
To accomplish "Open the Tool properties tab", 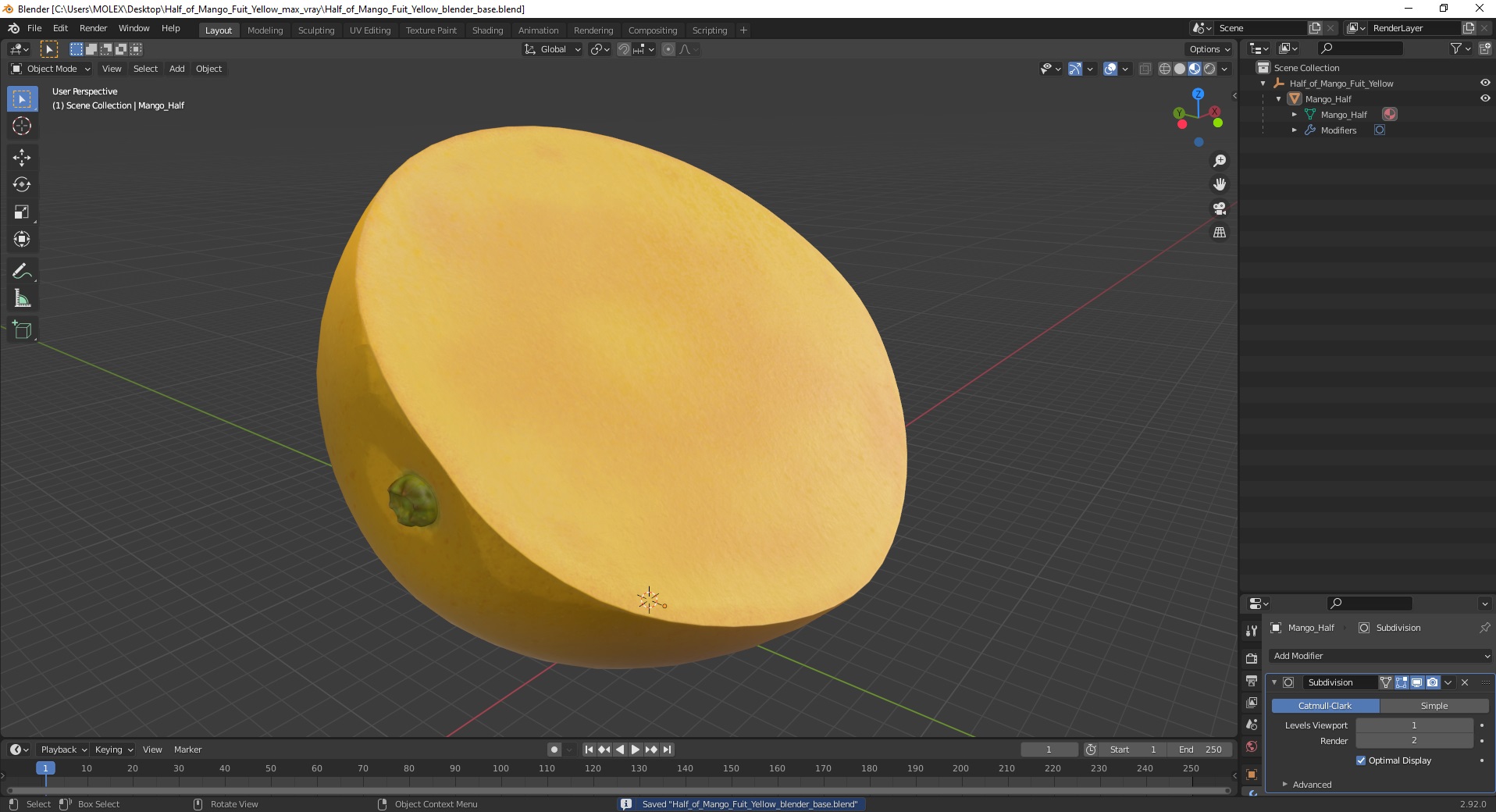I will pyautogui.click(x=1252, y=631).
